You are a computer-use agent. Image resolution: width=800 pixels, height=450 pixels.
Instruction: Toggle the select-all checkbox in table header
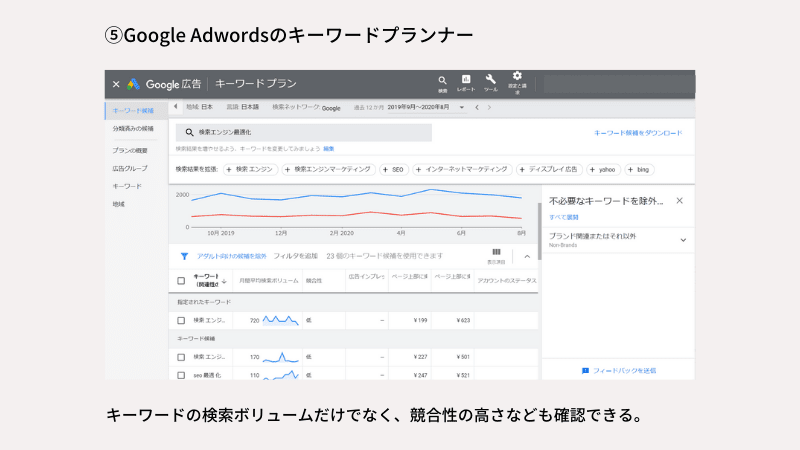coord(181,281)
